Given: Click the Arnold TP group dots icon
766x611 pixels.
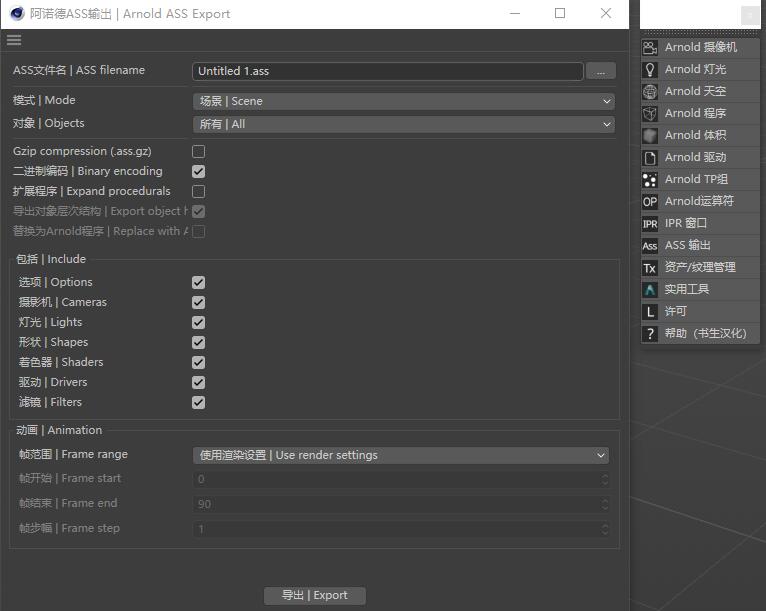Looking at the screenshot, I should click(650, 179).
